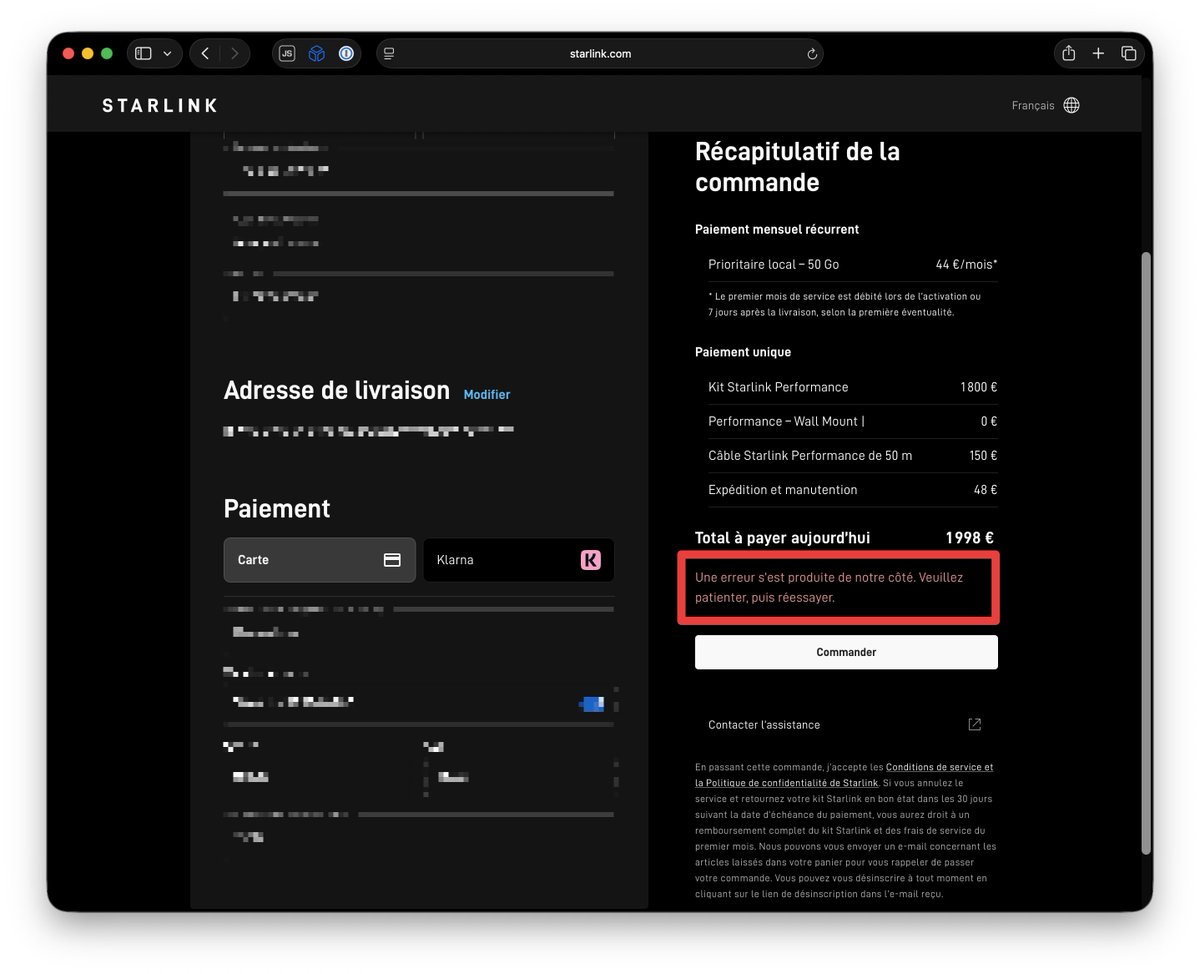Open the 1Password extension icon
The width and height of the screenshot is (1200, 974).
(346, 54)
